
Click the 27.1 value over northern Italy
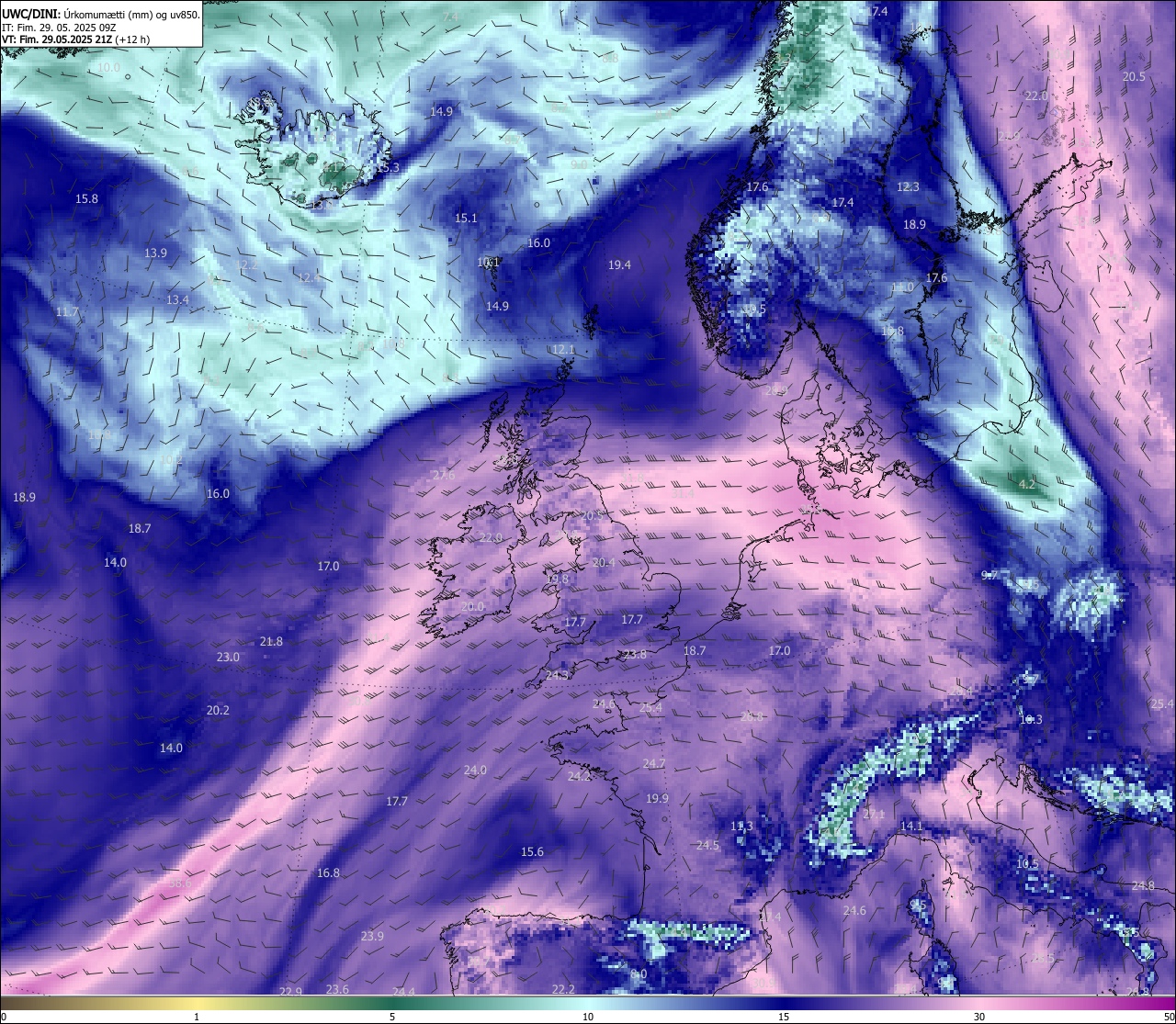874,815
